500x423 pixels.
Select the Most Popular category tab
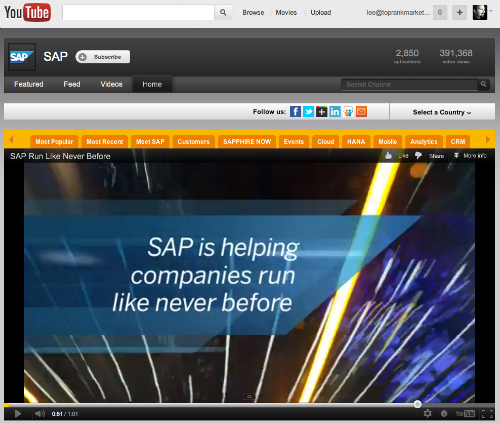click(x=54, y=142)
